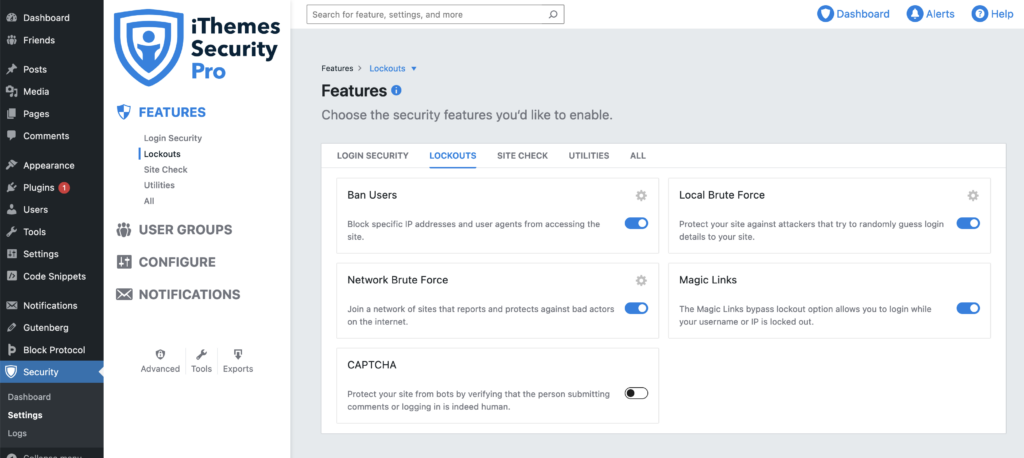Open Network Brute Force gear settings
1024x458 pixels.
tap(641, 280)
